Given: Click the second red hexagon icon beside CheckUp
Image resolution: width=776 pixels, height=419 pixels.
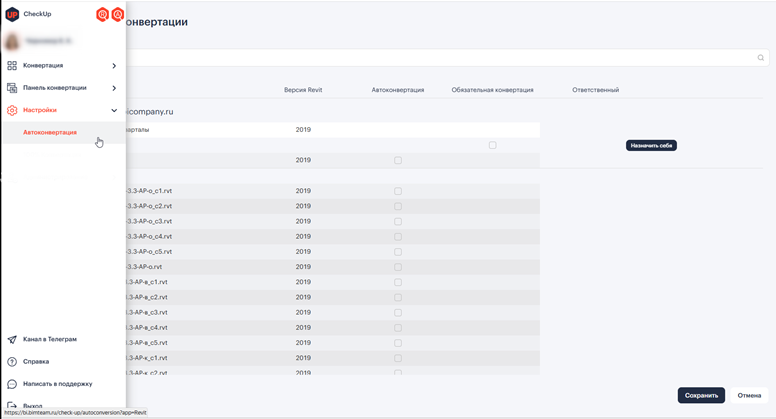Looking at the screenshot, I should 117,15.
